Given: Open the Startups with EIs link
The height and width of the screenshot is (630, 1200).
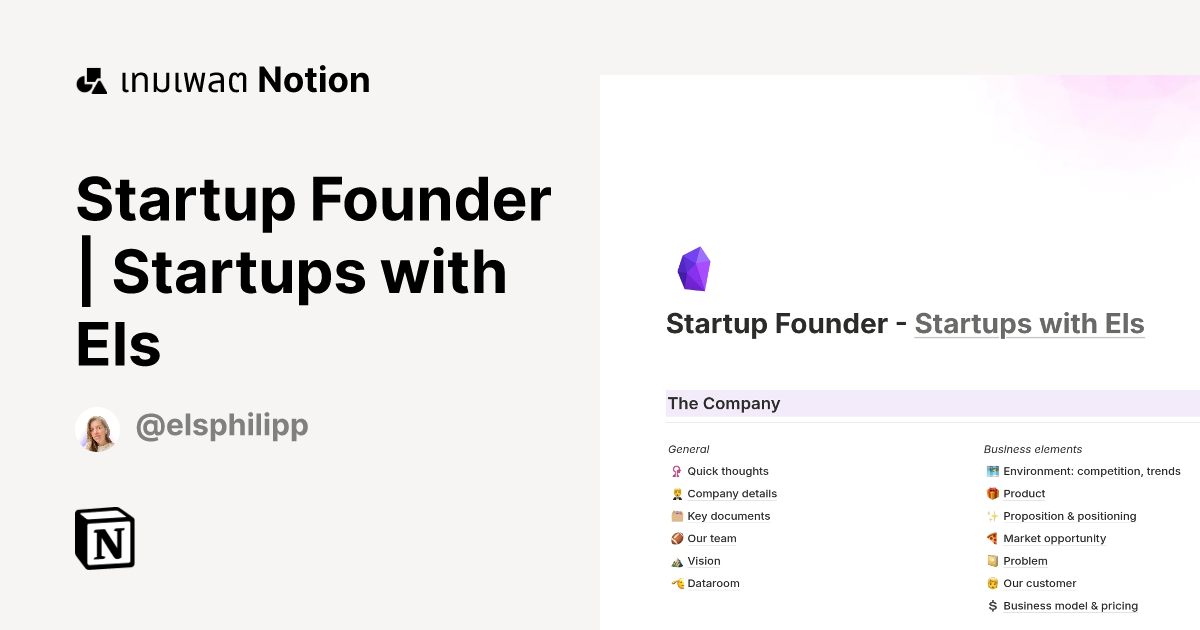Looking at the screenshot, I should [1029, 323].
